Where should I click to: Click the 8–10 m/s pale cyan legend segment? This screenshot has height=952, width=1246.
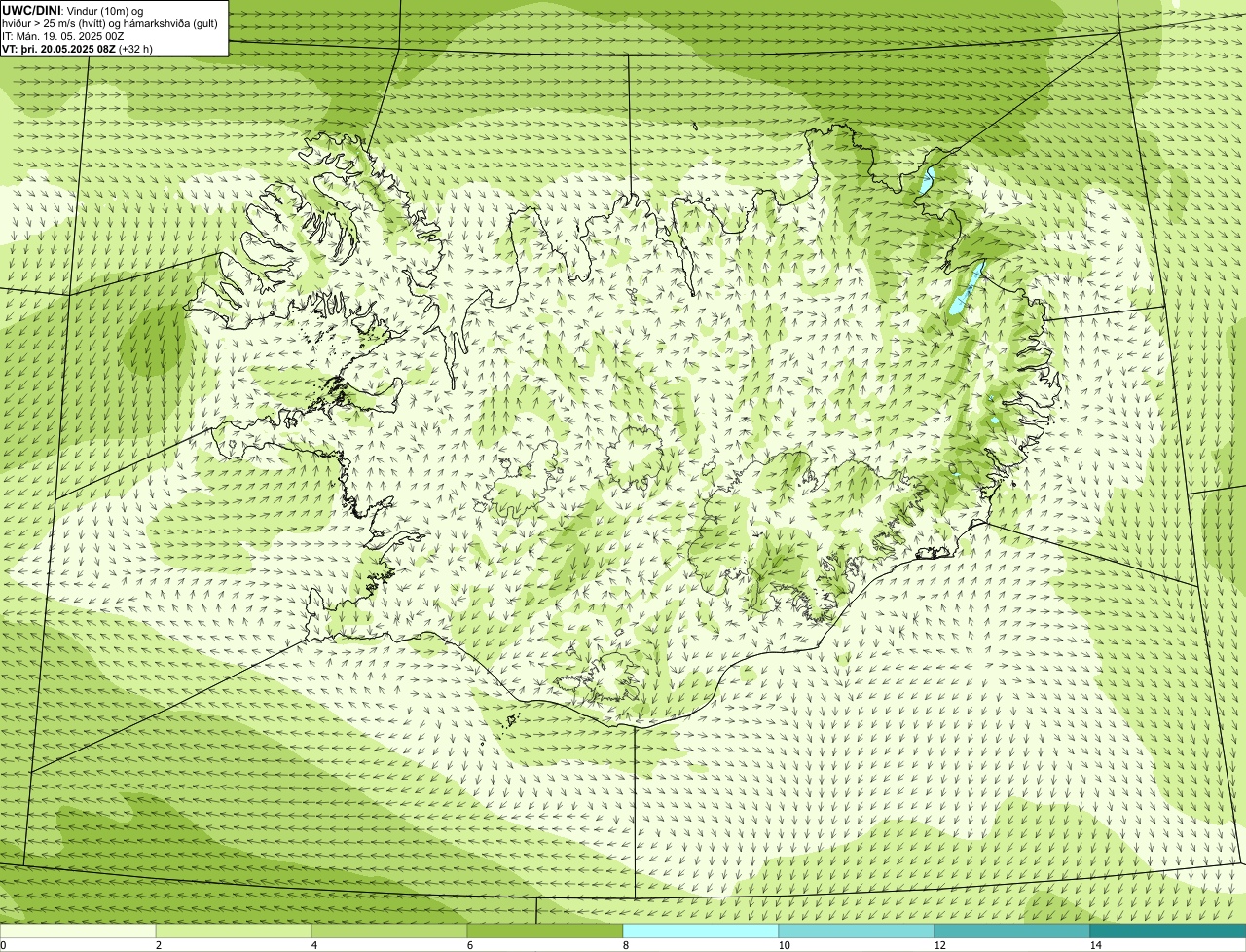(701, 931)
